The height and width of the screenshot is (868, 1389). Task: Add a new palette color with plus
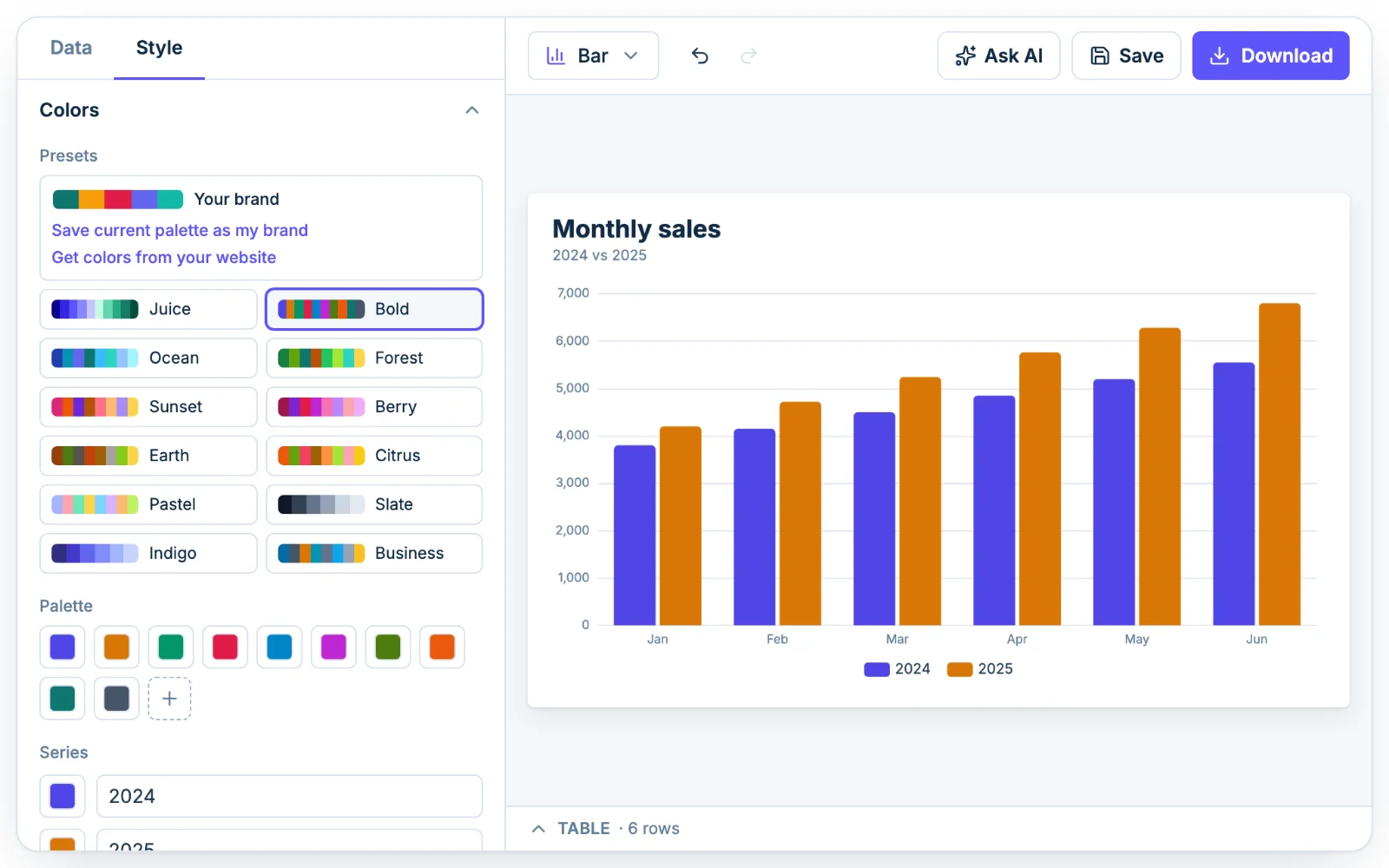(x=170, y=698)
